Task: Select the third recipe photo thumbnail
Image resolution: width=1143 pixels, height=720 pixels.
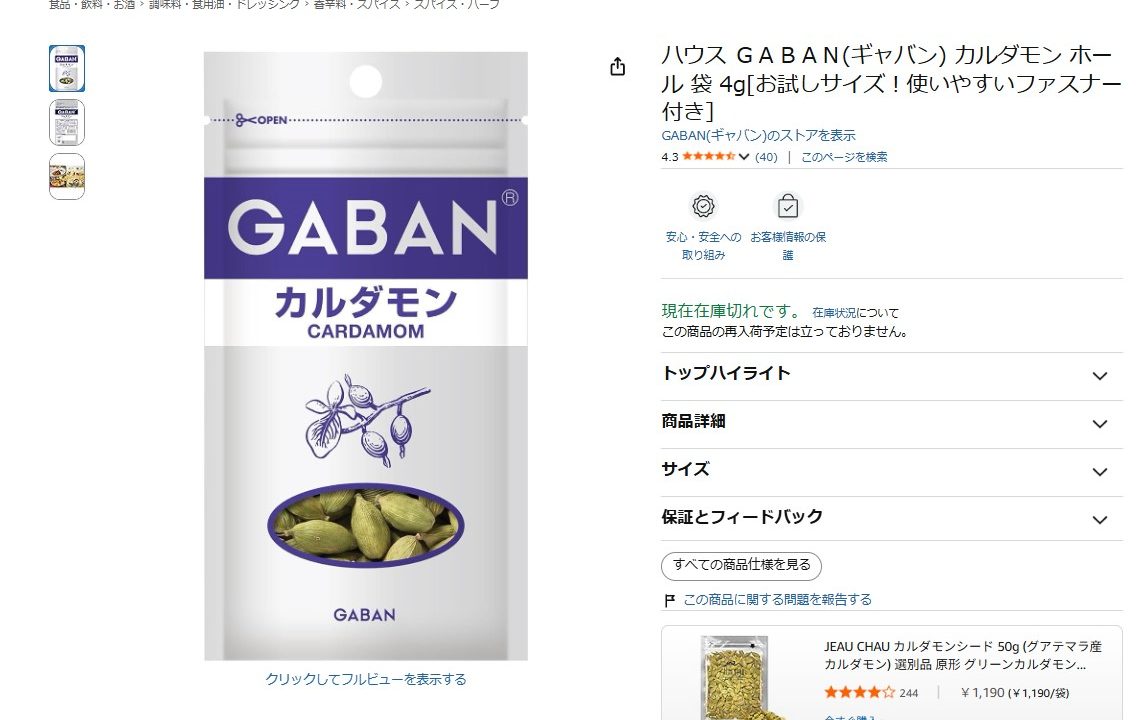Action: coord(67,176)
